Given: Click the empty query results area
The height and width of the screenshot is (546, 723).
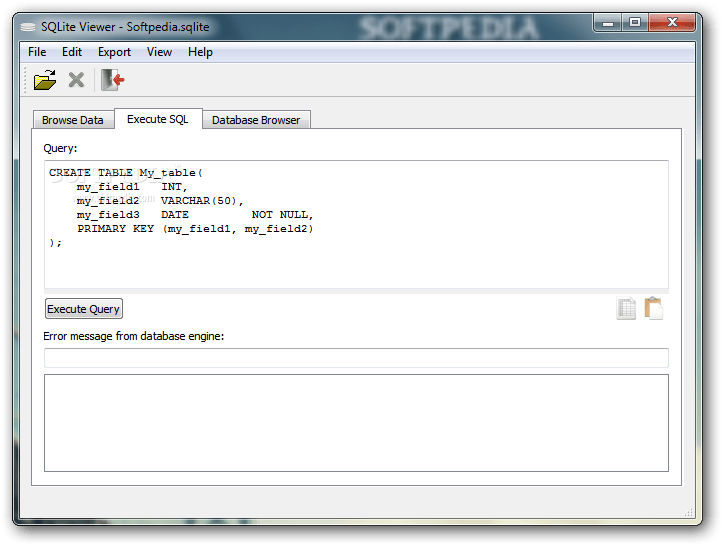Looking at the screenshot, I should (x=356, y=423).
